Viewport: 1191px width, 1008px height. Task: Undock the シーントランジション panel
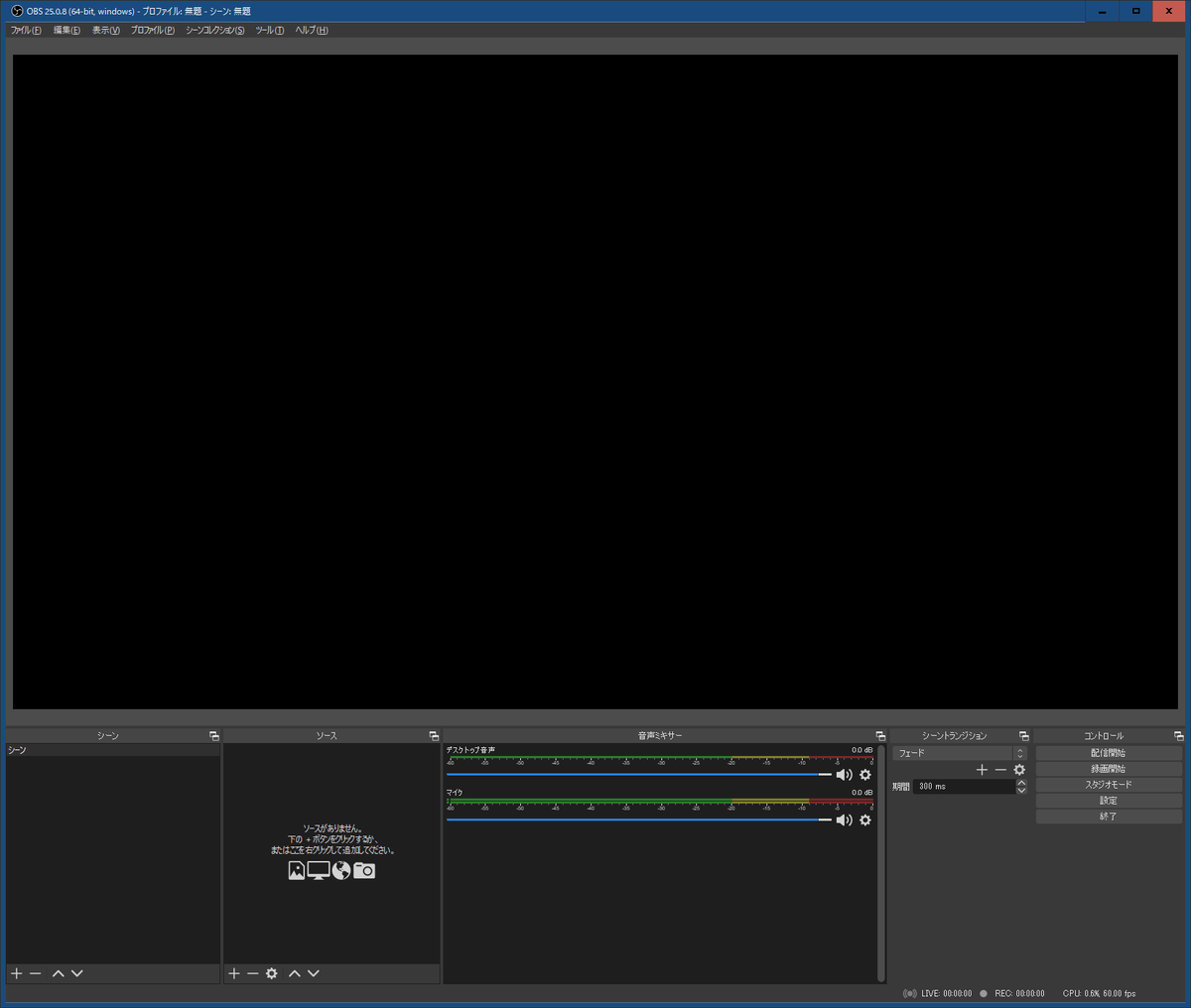[1023, 736]
